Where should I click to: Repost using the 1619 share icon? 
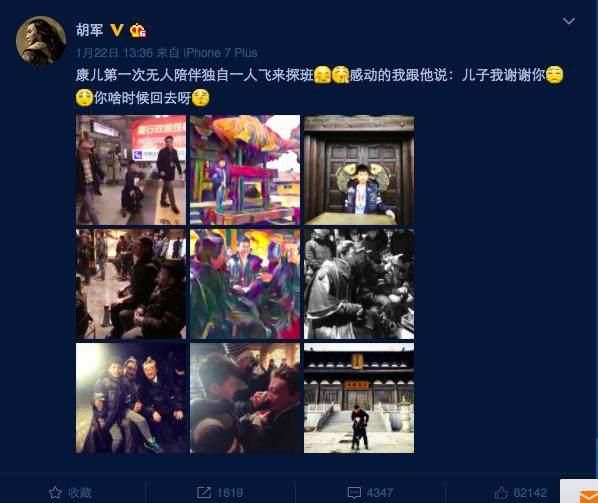coord(220,492)
